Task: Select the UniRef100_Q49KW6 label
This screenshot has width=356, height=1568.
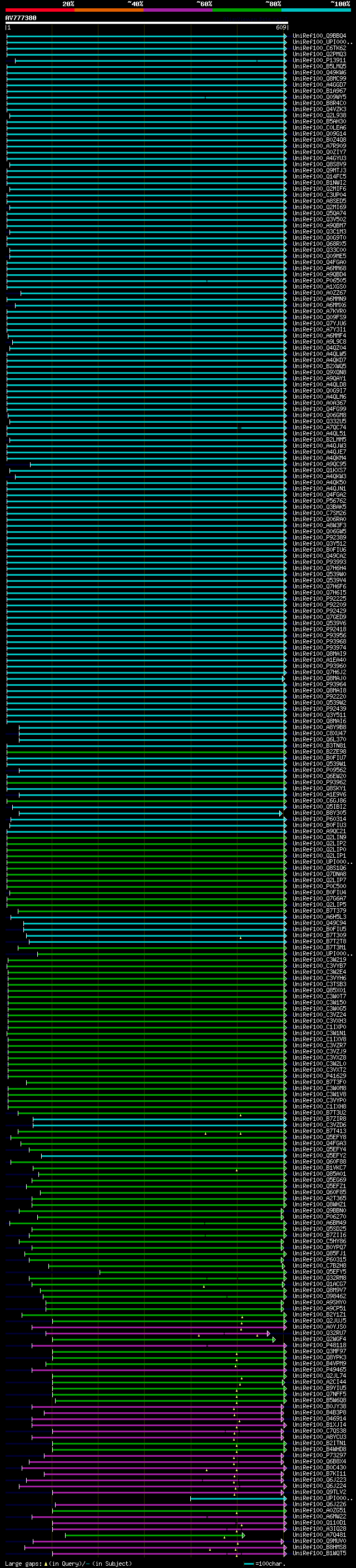Action: pyautogui.click(x=319, y=72)
